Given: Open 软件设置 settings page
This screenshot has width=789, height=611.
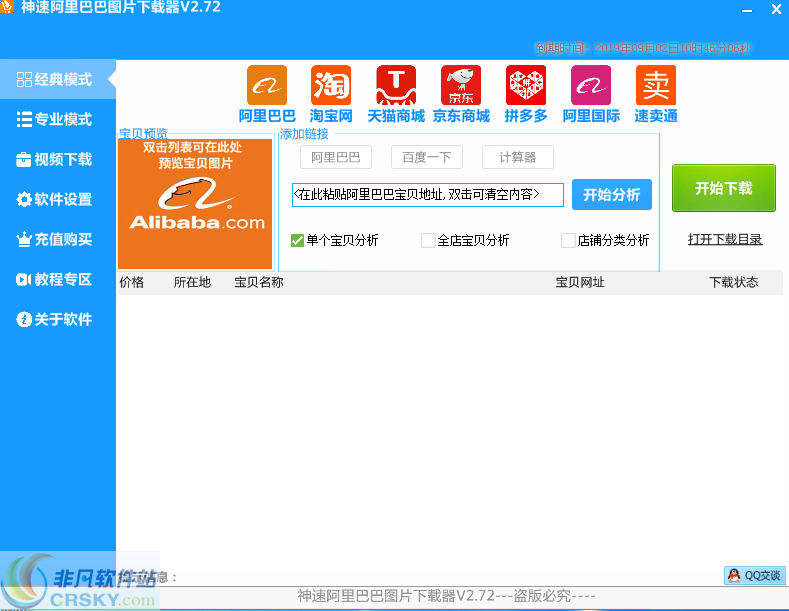Looking at the screenshot, I should coord(58,199).
